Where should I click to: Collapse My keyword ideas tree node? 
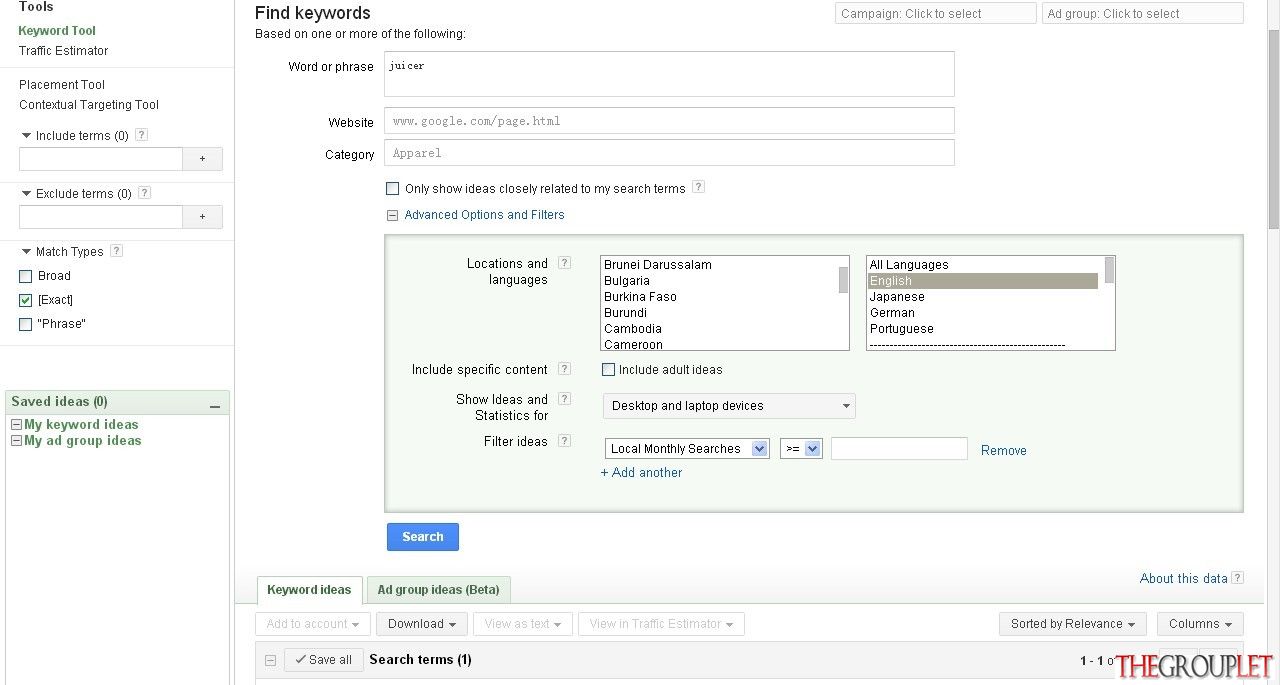coord(16,425)
